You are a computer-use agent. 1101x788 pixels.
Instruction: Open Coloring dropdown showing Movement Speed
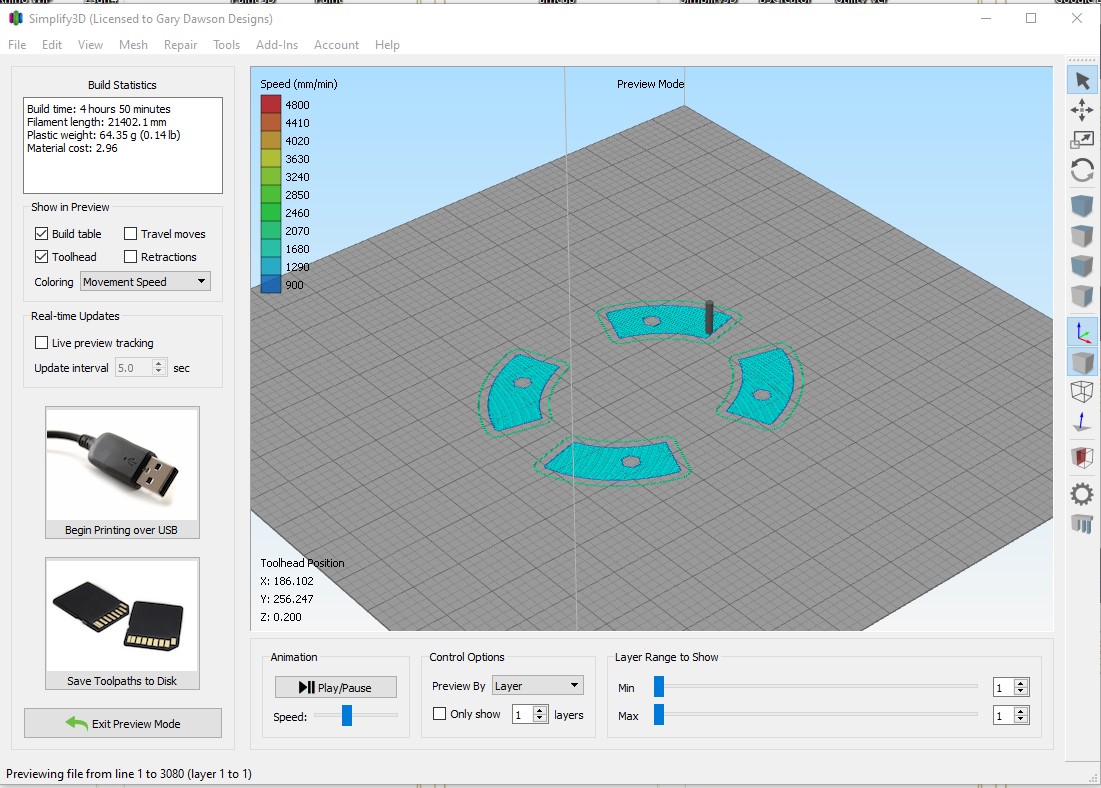[145, 282]
